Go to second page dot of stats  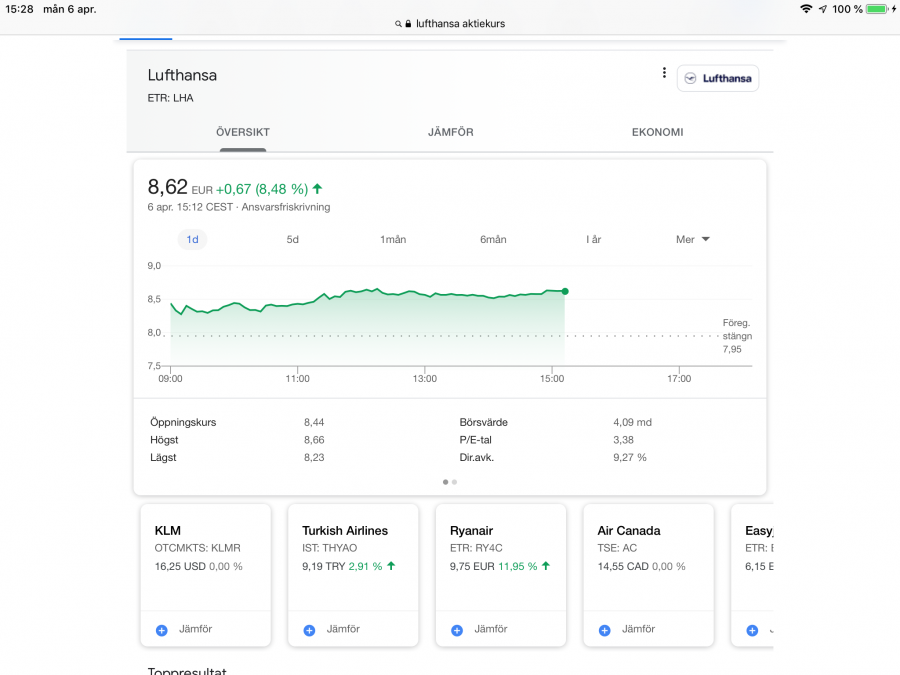click(455, 482)
